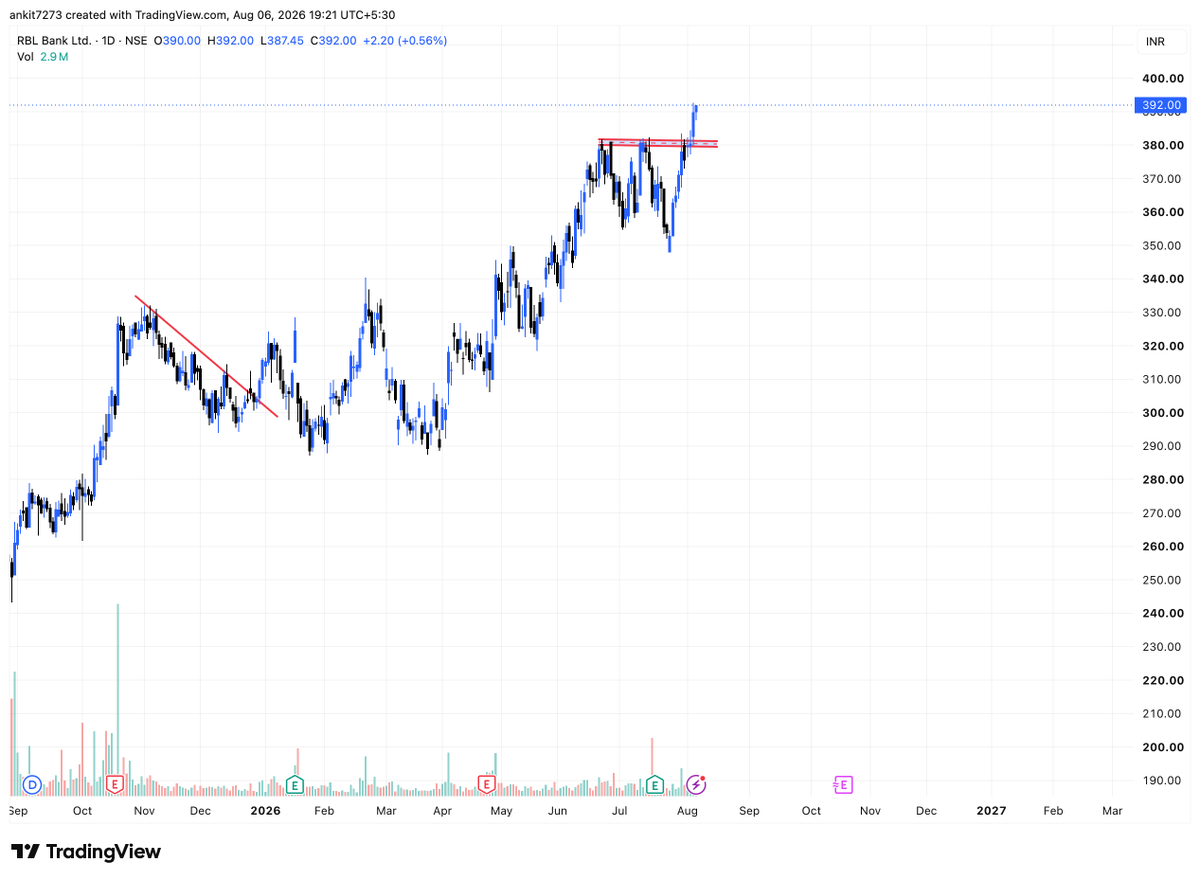The height and width of the screenshot is (880, 1200).
Task: Click the TradingView logo
Action: tap(87, 851)
